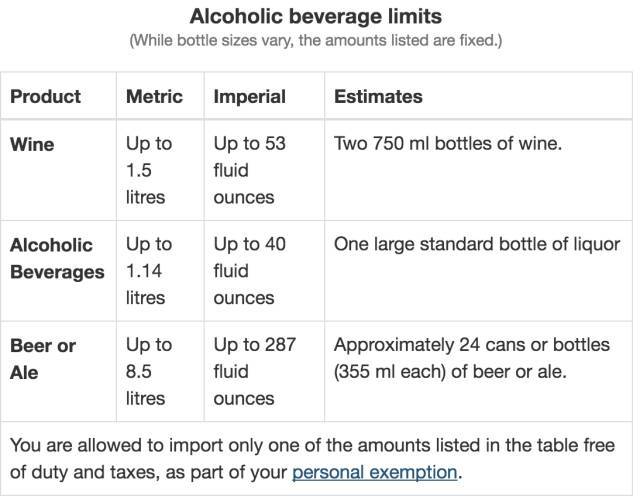Image resolution: width=640 pixels, height=503 pixels.
Task: Click One large standard bottle of liquor
Action: pyautogui.click(x=477, y=245)
